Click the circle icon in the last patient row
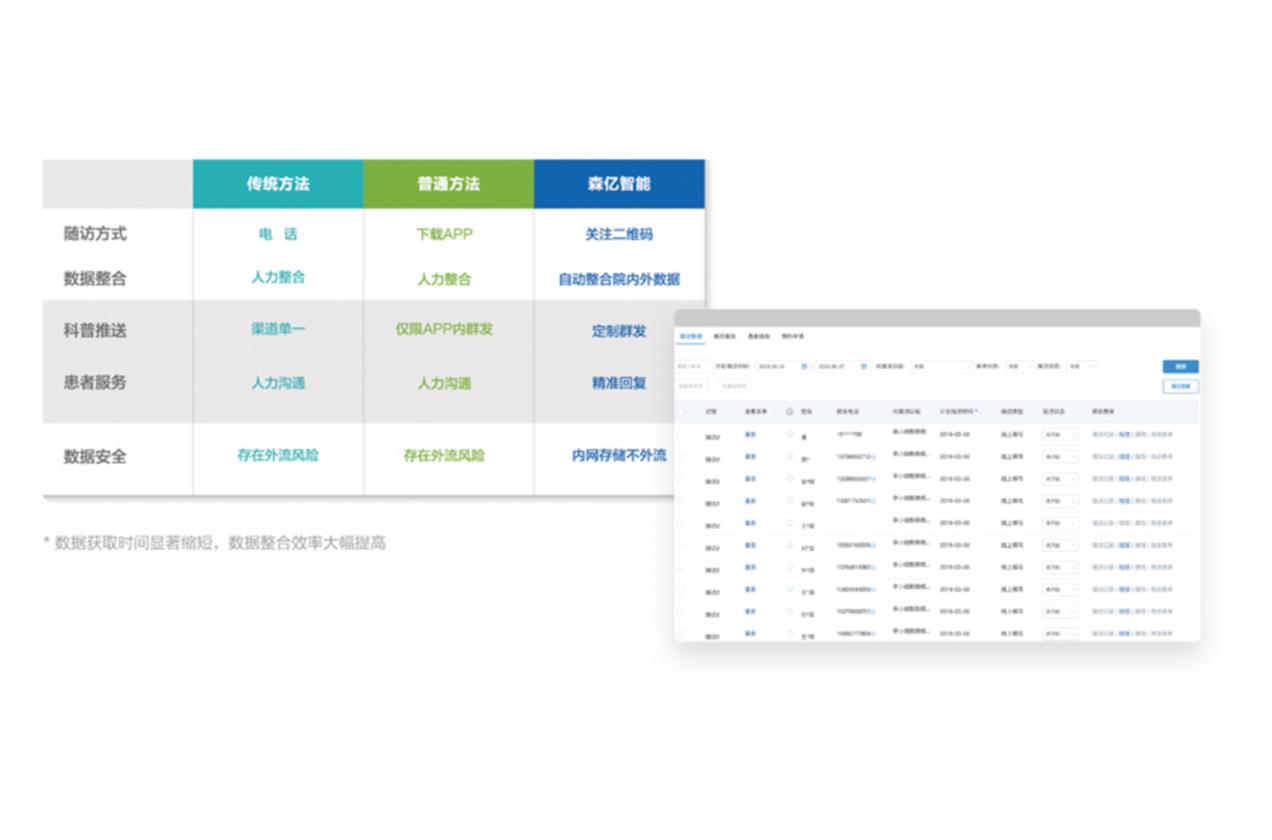 pos(790,633)
